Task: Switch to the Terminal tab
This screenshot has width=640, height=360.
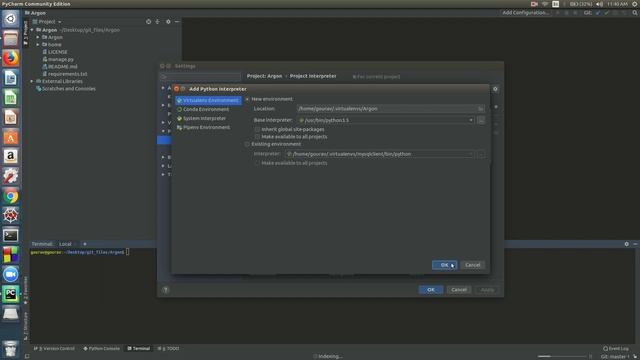Action: [139, 349]
